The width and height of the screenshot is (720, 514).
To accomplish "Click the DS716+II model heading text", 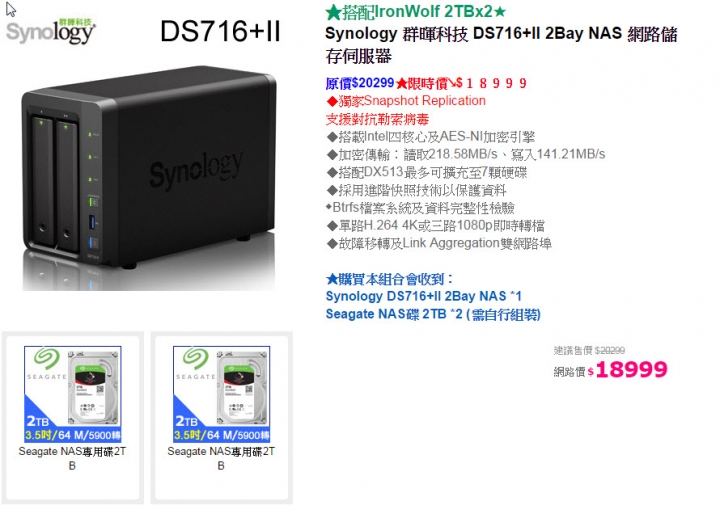I will click(220, 31).
